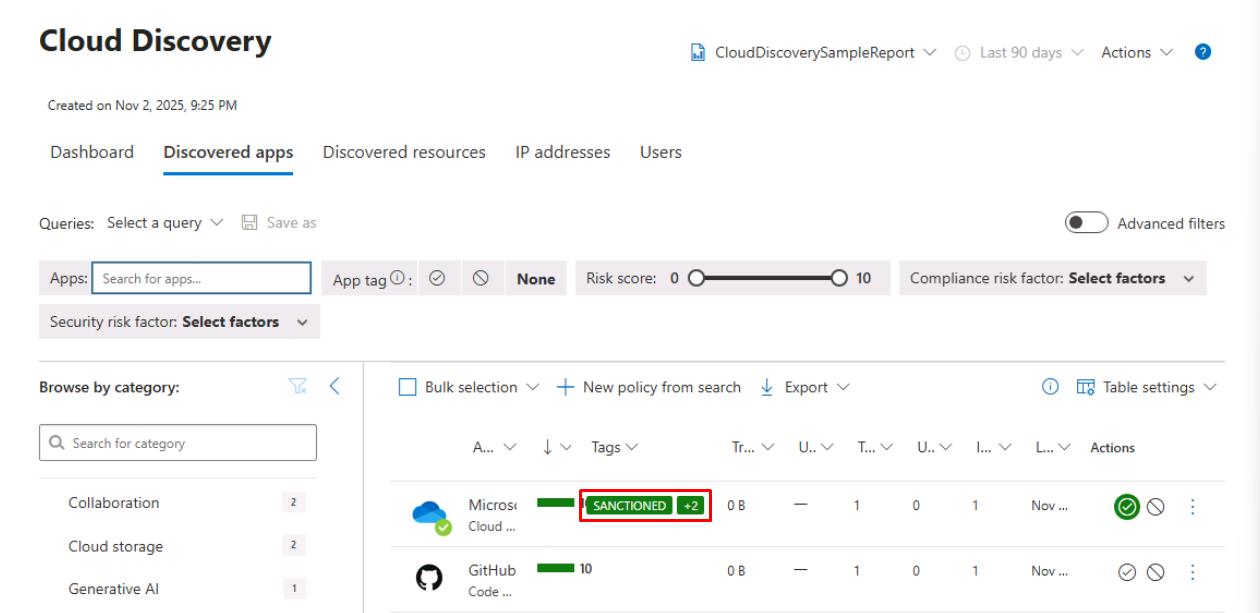Open the three-dot menu for Microsoft row
The image size is (1260, 613).
(1192, 507)
